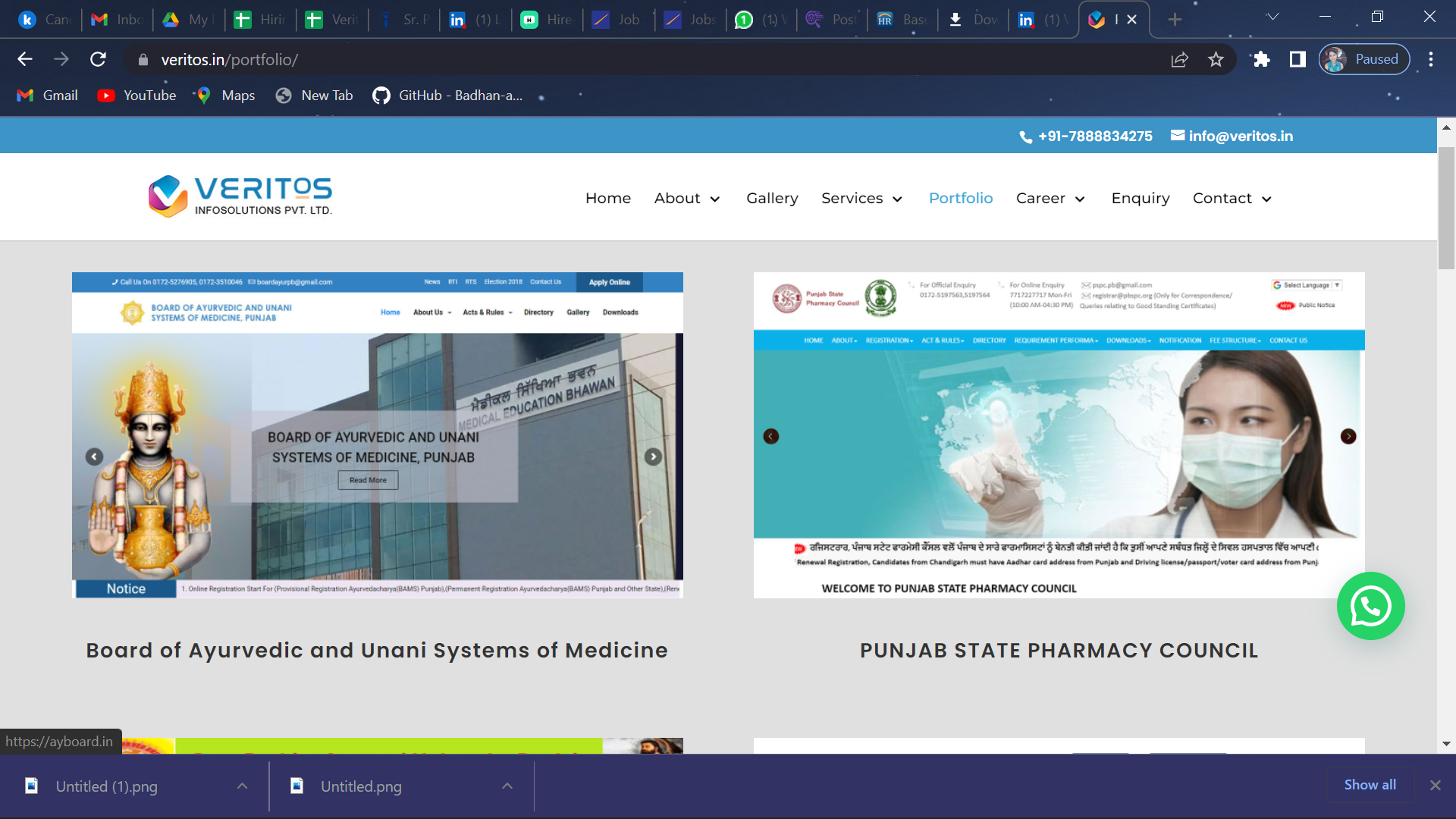Switch to the Downloads tab

coord(974,20)
